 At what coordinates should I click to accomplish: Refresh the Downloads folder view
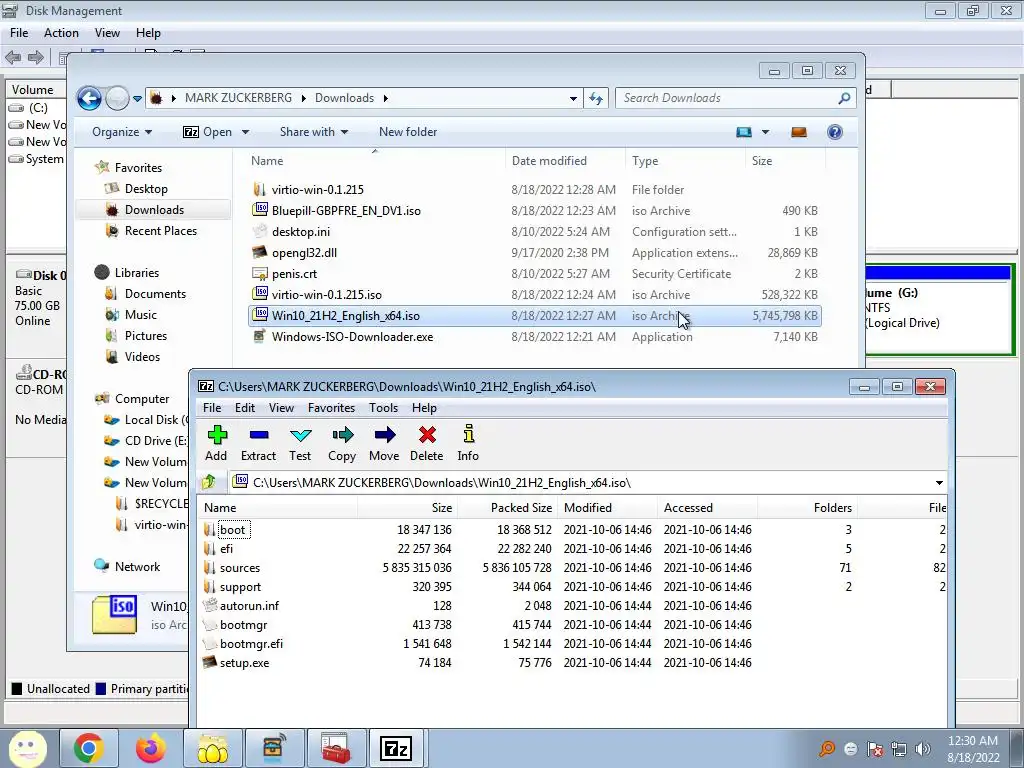pos(596,99)
